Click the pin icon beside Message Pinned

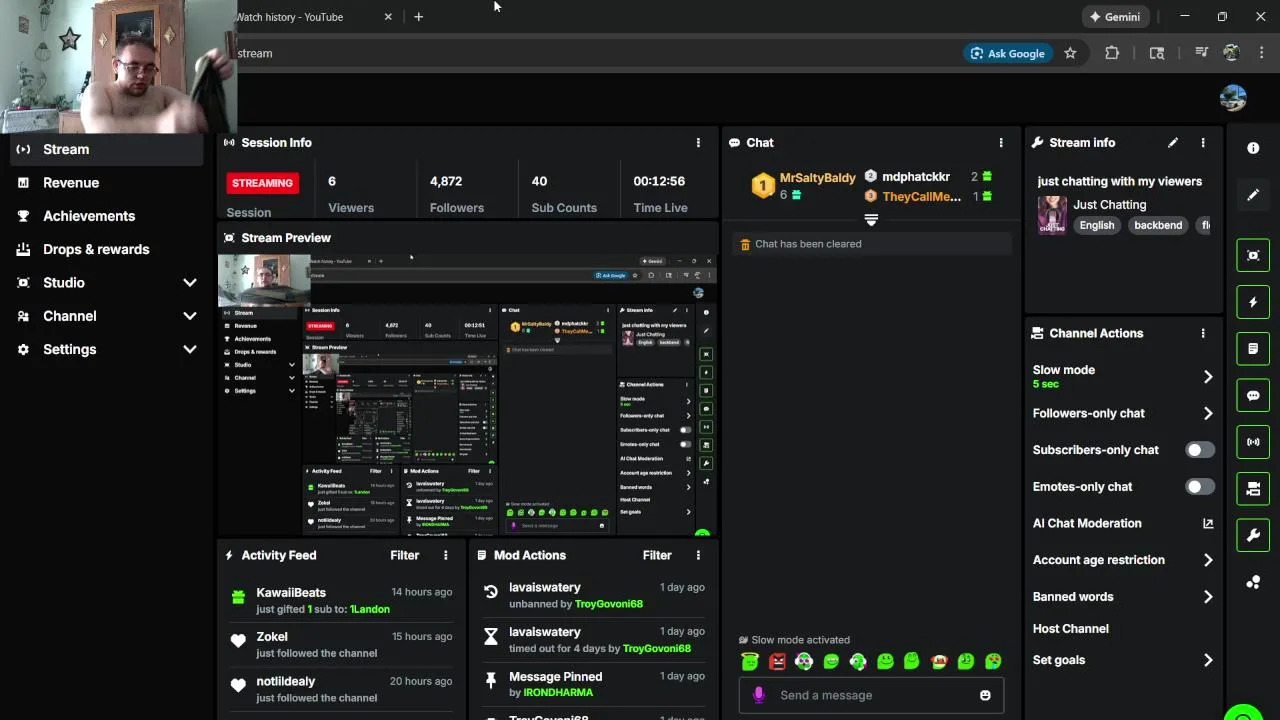click(490, 681)
